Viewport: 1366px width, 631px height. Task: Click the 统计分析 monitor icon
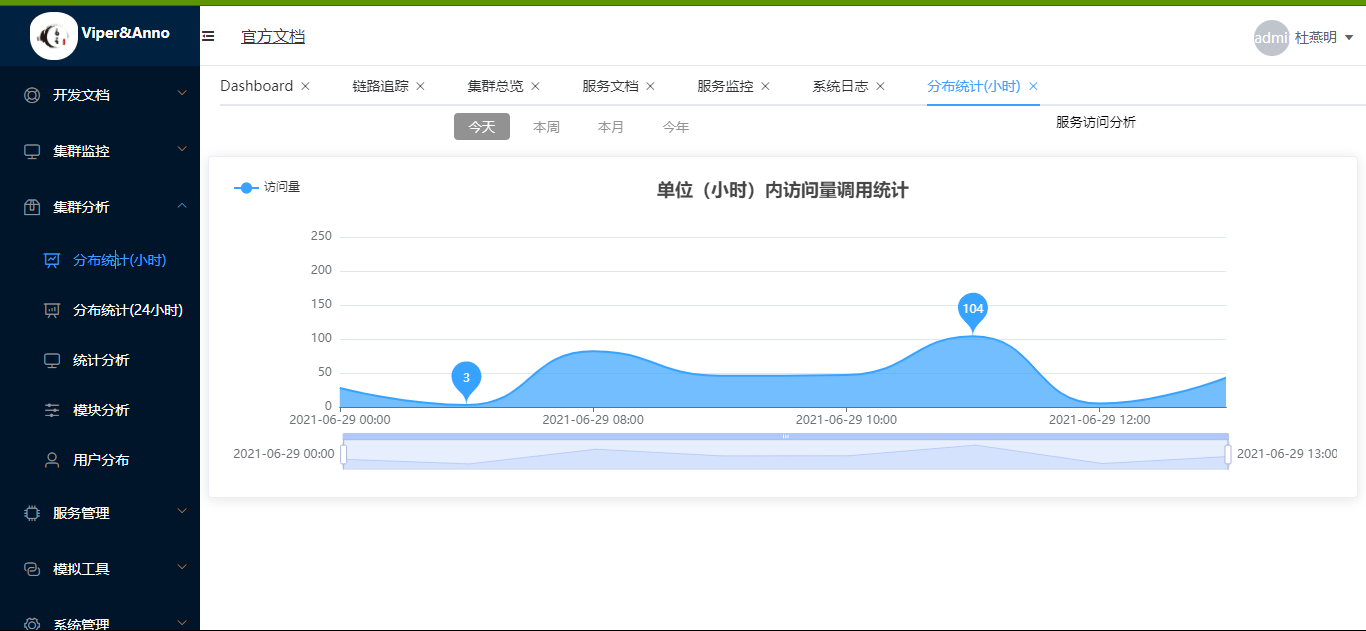point(52,359)
